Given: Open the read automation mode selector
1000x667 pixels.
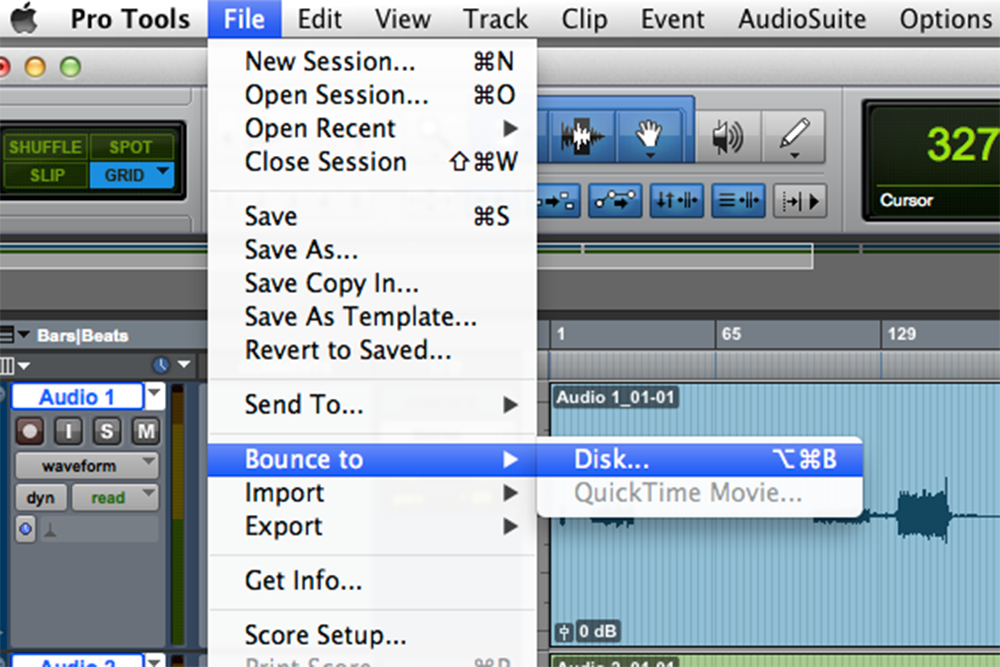Looking at the screenshot, I should point(115,498).
